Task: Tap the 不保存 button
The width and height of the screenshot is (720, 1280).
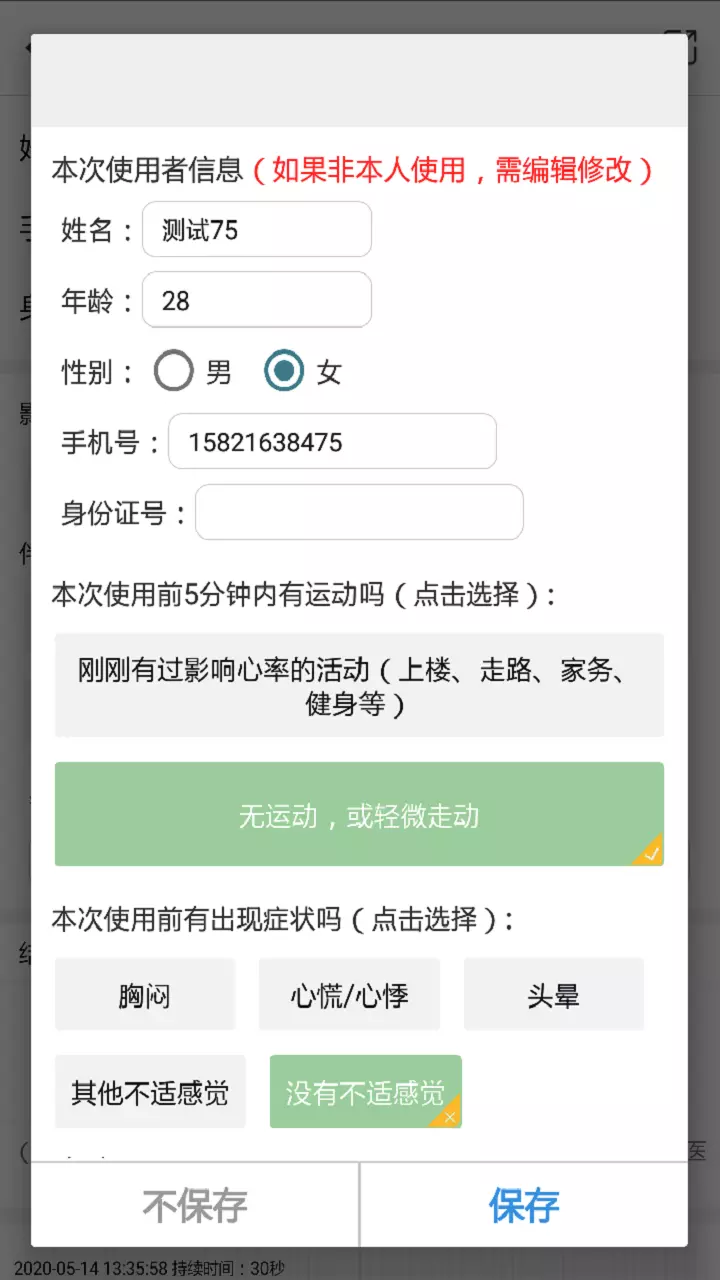Action: tap(195, 1205)
